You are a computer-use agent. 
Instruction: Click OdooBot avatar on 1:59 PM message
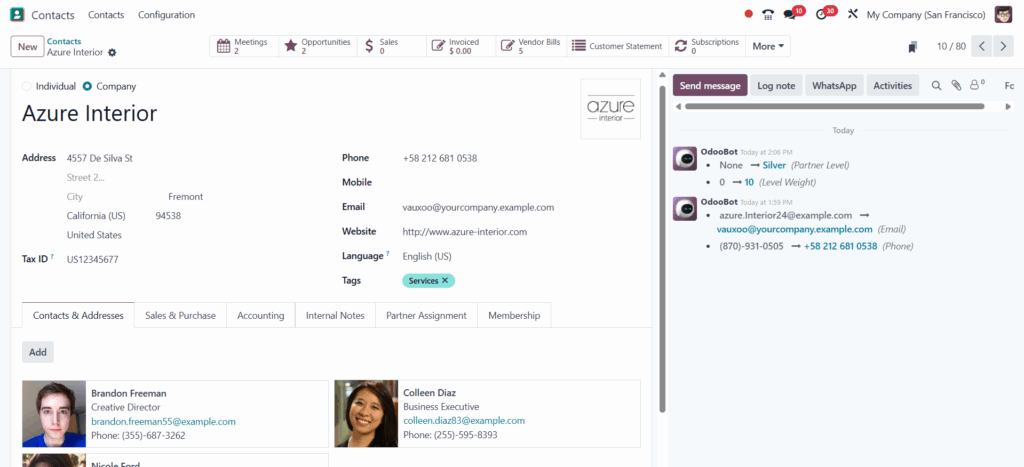pos(684,209)
